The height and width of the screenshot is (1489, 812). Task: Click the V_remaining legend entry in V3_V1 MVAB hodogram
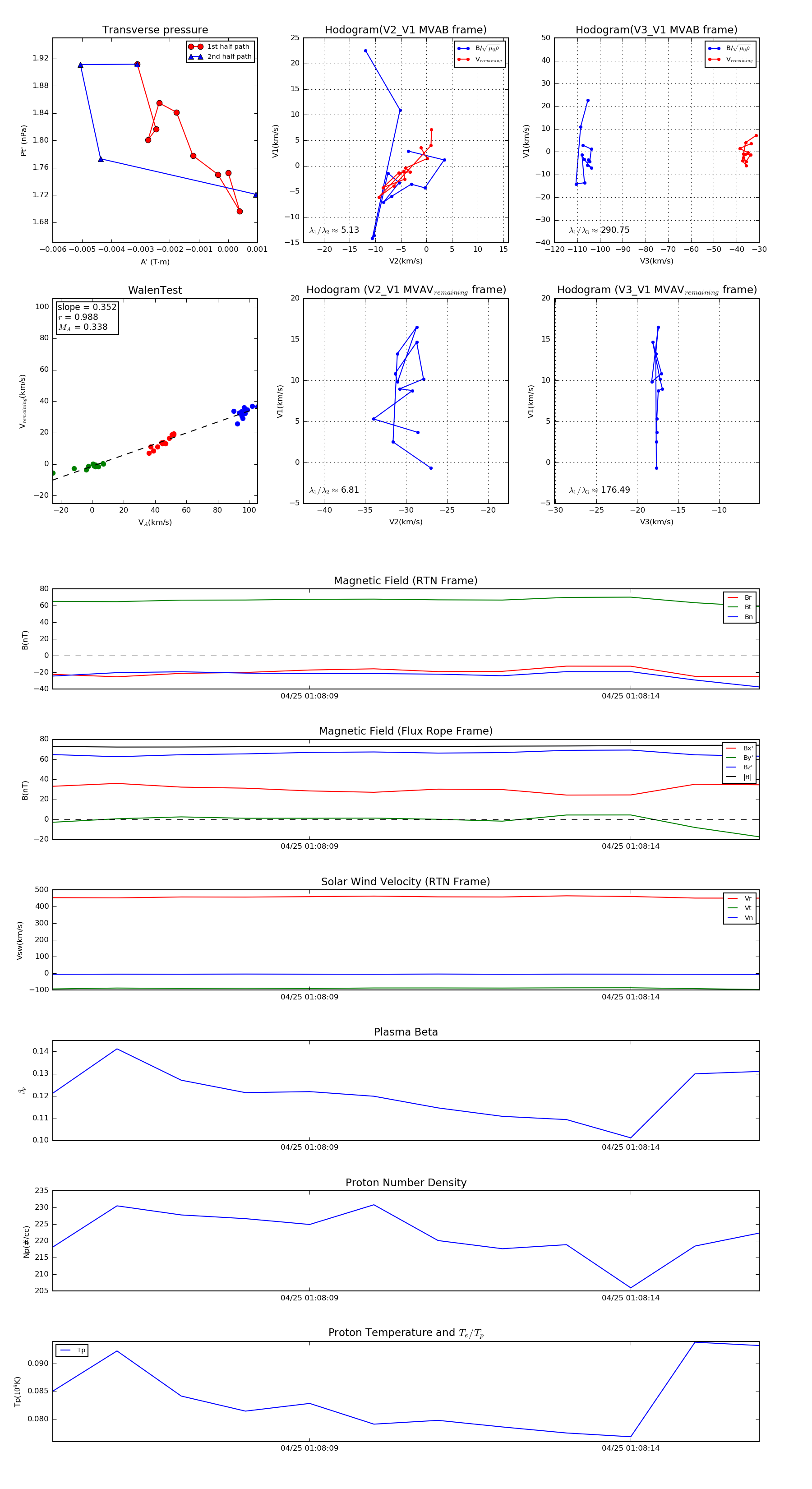[730, 60]
